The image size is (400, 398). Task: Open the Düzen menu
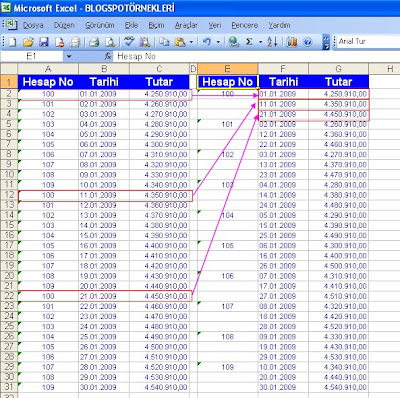tap(64, 25)
